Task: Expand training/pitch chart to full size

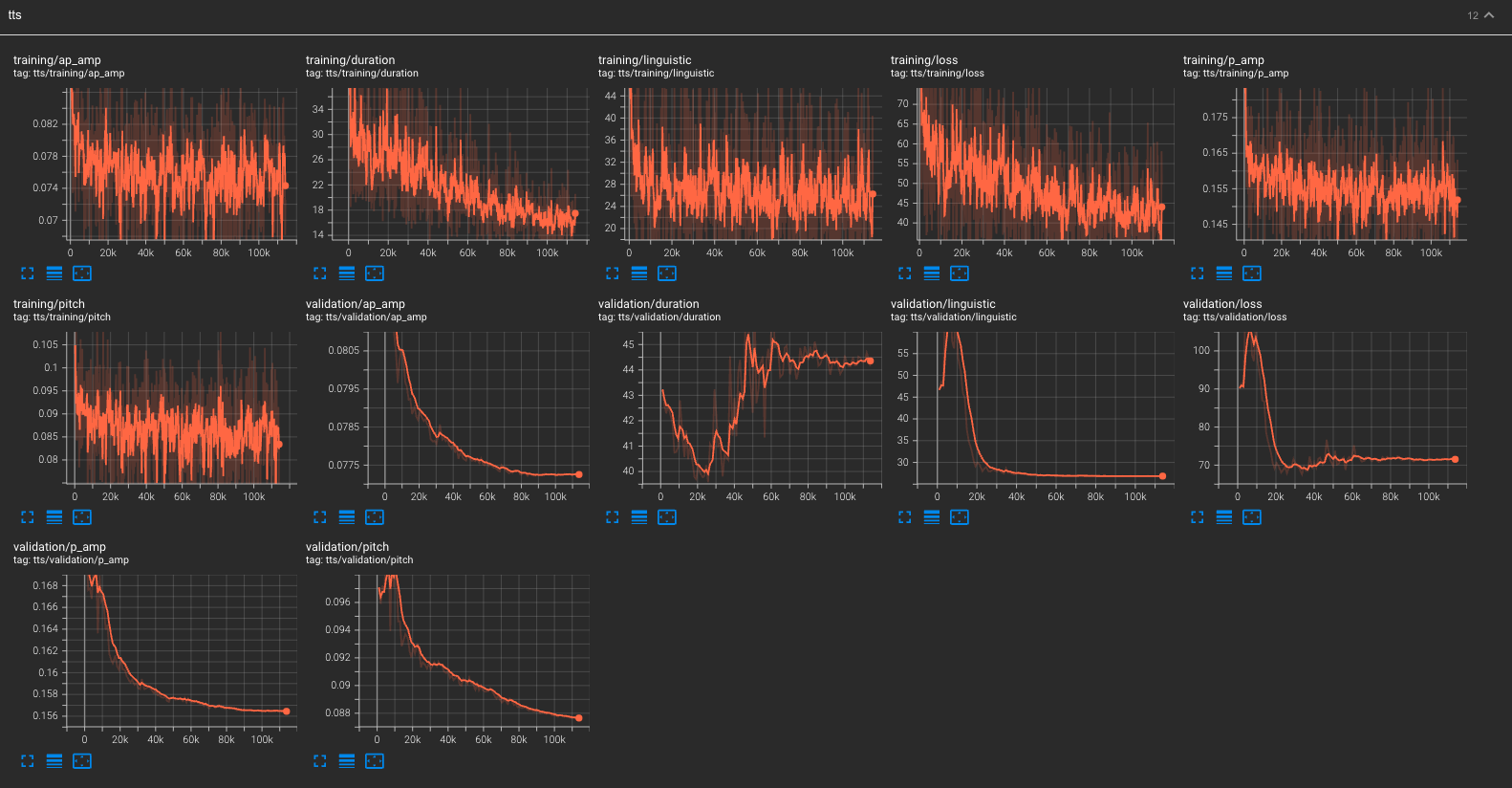Action: [28, 517]
